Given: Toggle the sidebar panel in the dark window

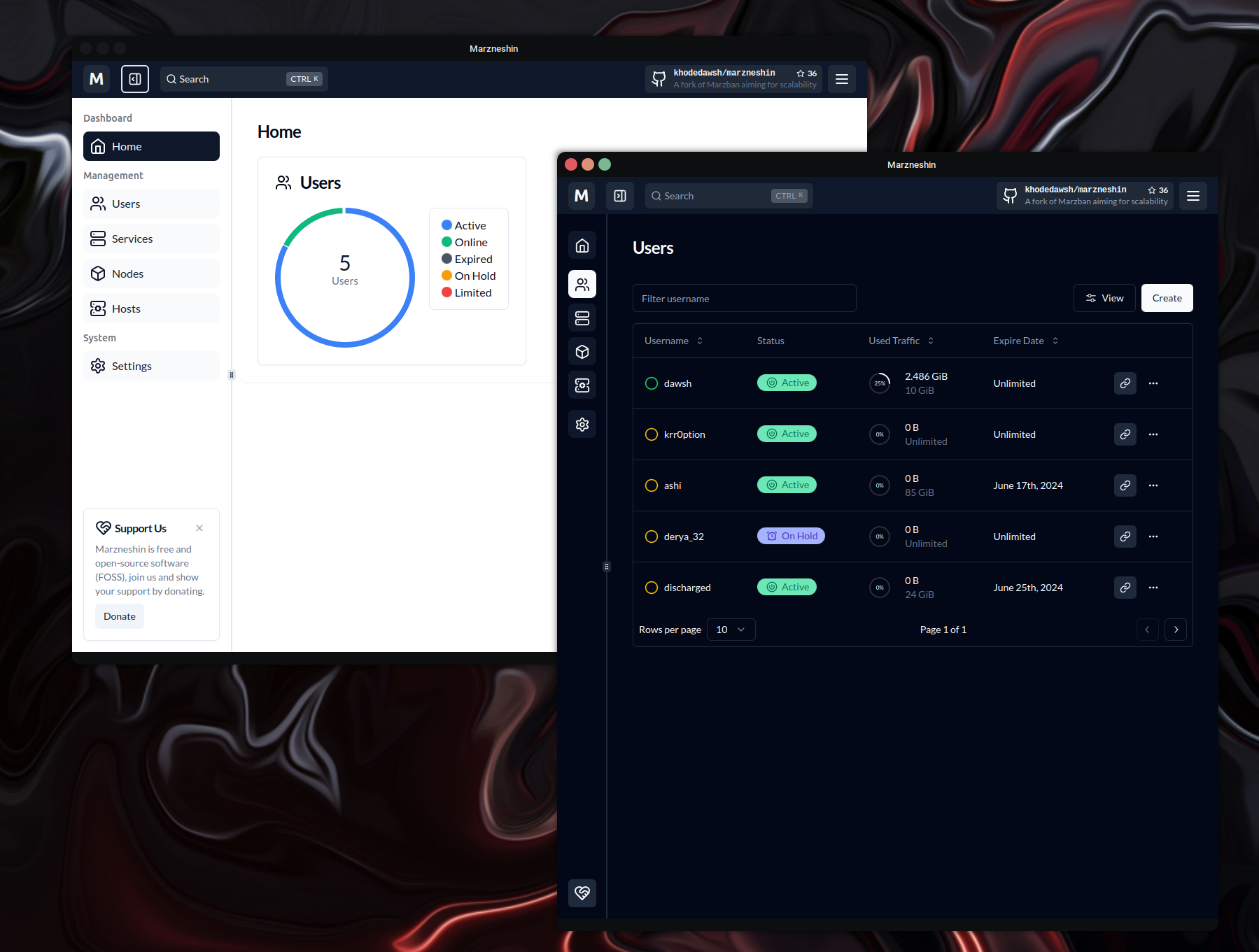Looking at the screenshot, I should pos(620,196).
